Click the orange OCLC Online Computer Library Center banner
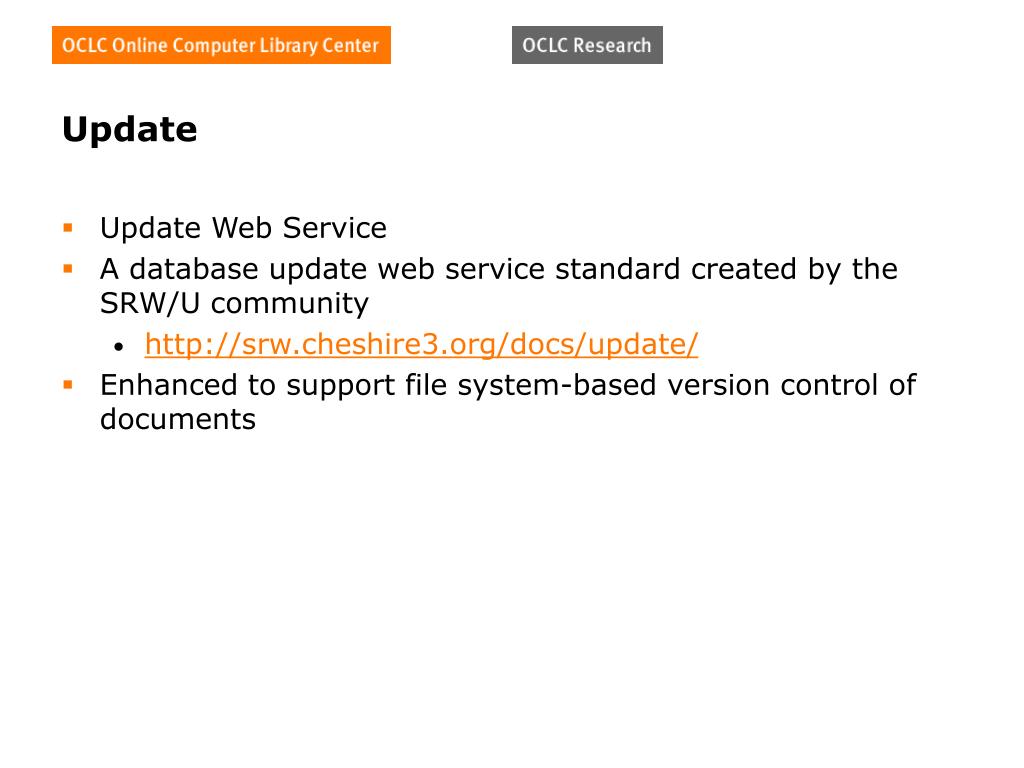The height and width of the screenshot is (768, 1024). (x=221, y=45)
